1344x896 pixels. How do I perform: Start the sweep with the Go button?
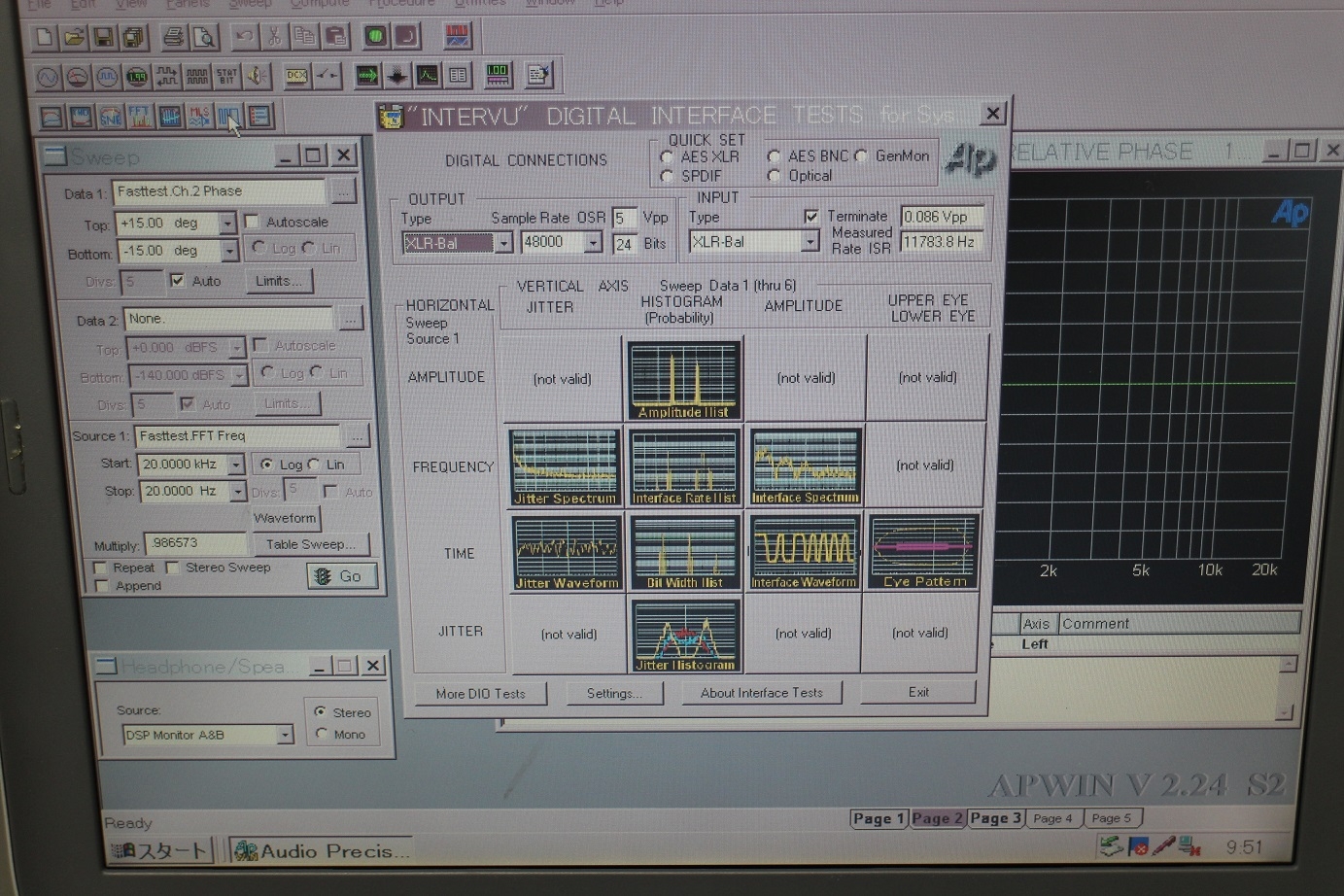[341, 576]
